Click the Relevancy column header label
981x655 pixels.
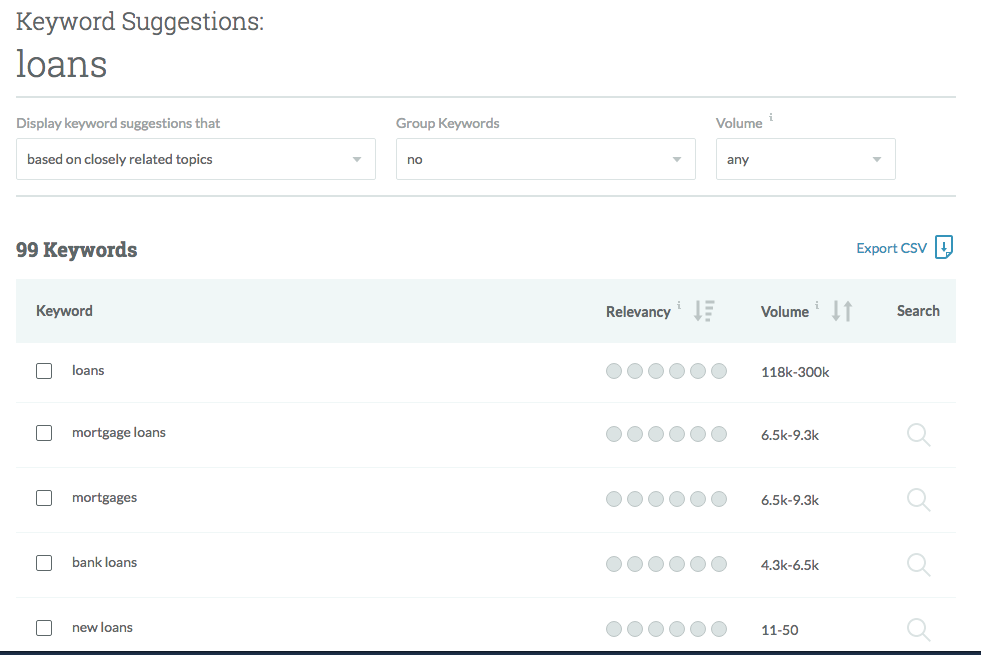[638, 312]
